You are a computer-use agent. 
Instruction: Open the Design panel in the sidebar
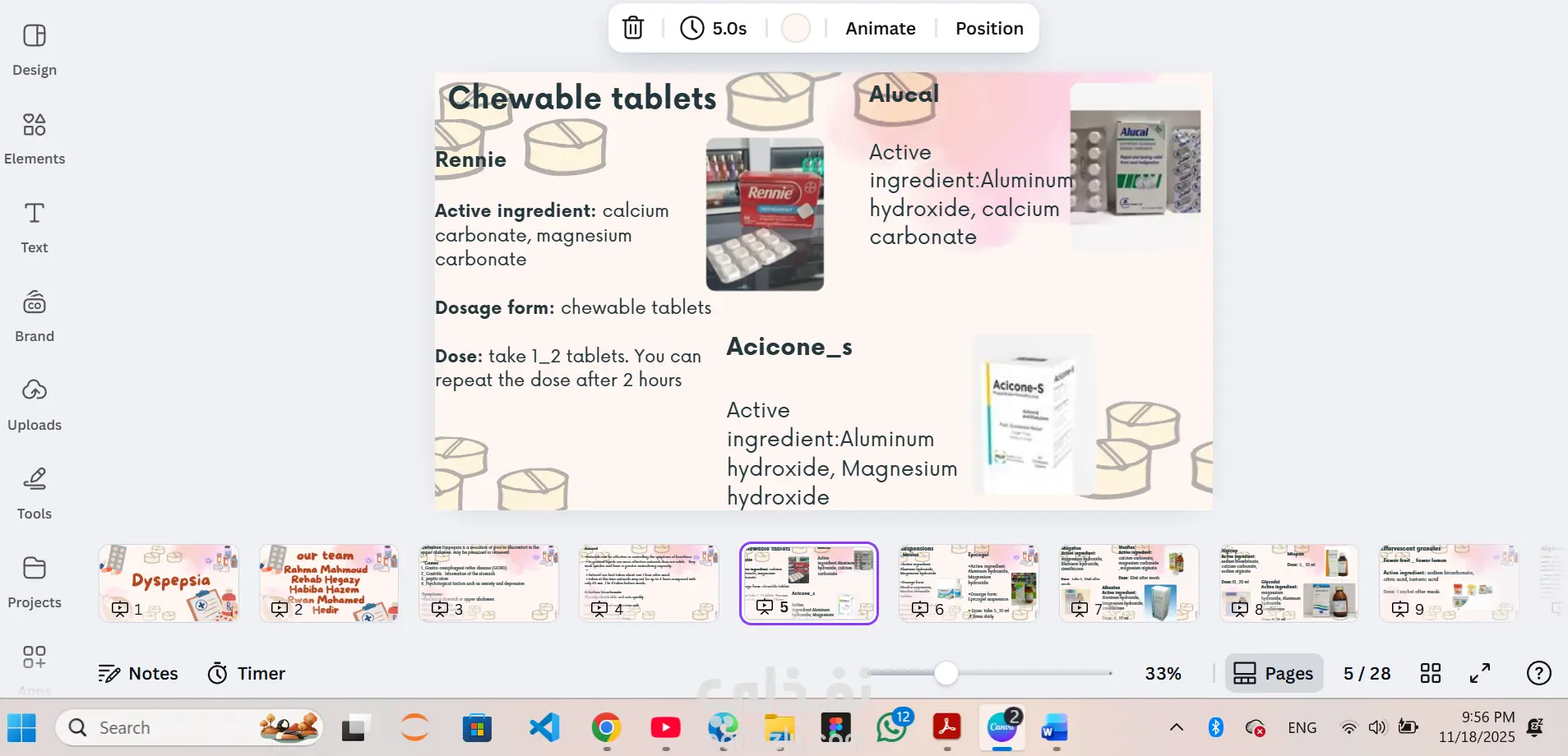click(35, 50)
